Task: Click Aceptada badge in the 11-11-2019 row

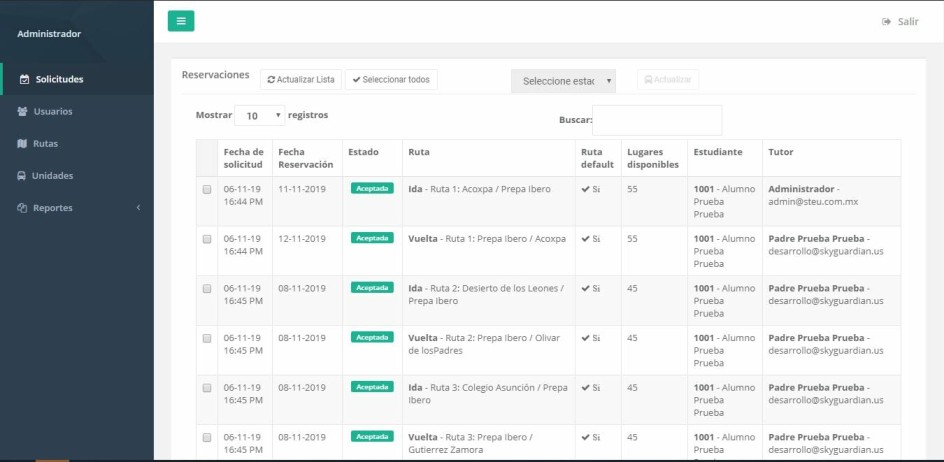Action: point(372,188)
